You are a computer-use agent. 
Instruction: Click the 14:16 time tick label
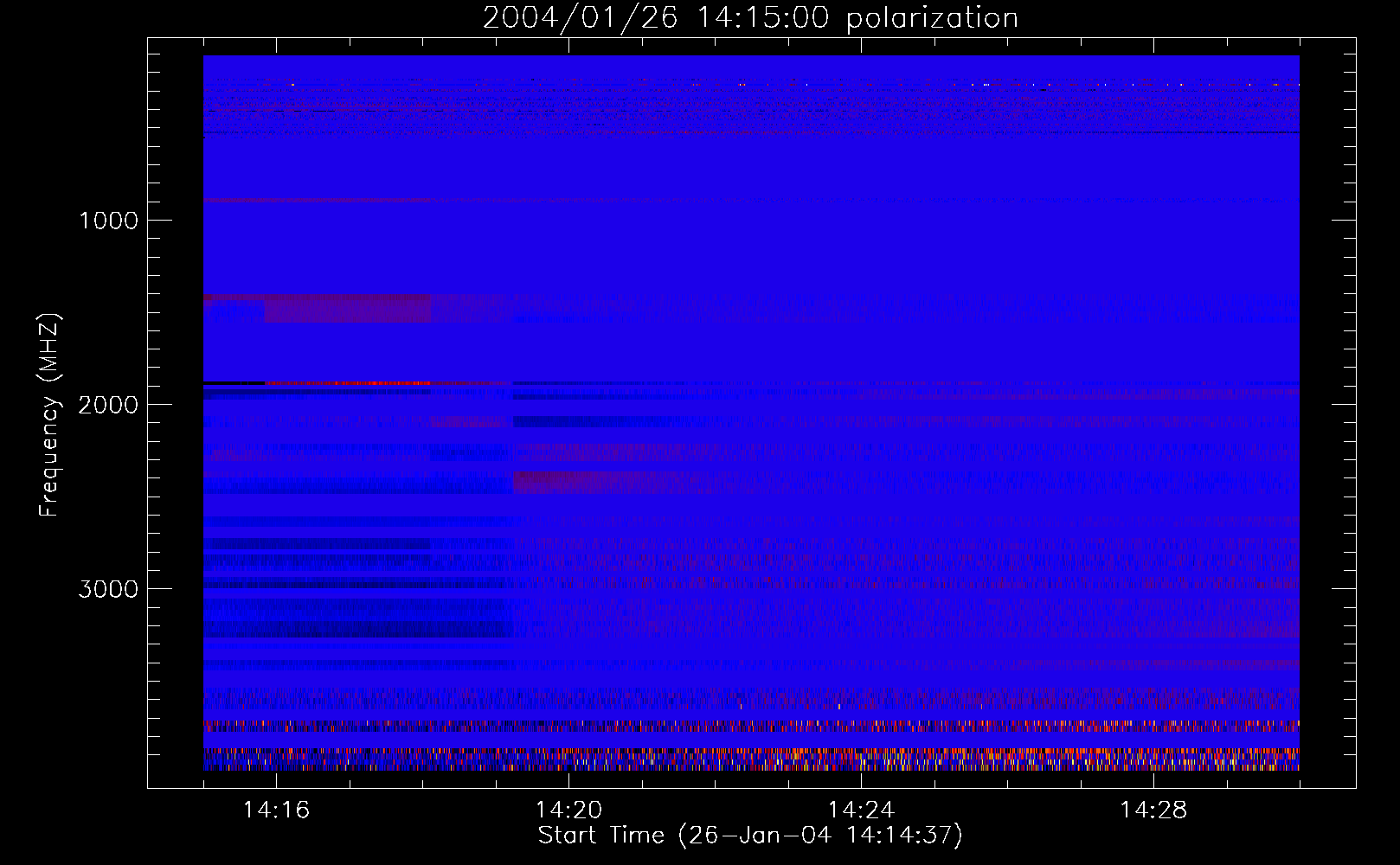[276, 810]
